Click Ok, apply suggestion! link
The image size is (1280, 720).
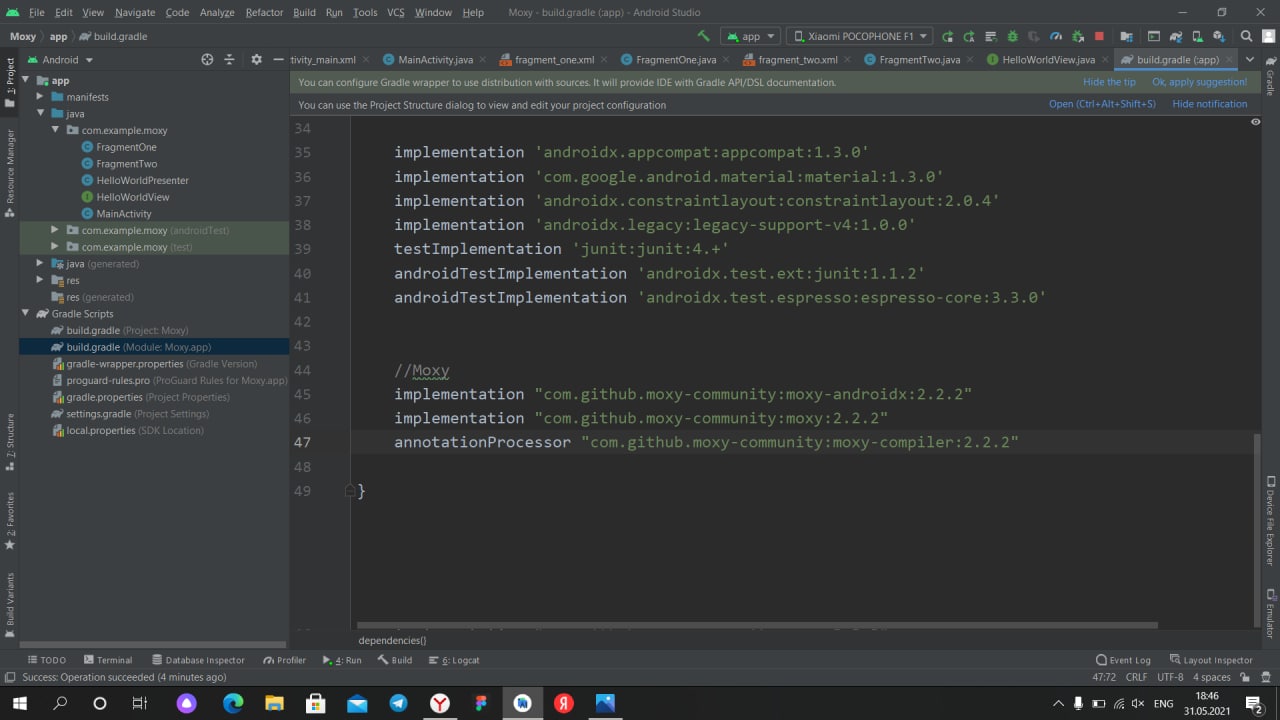tap(1199, 82)
